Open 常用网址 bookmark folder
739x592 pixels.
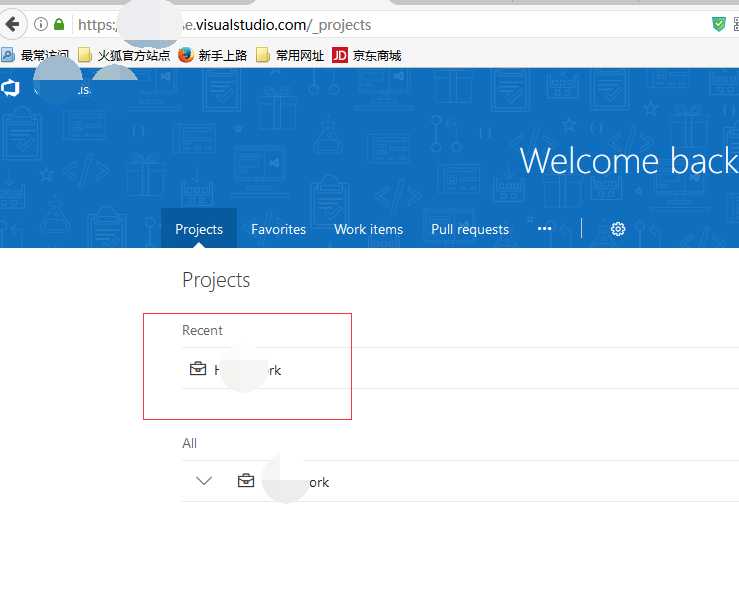coord(290,56)
